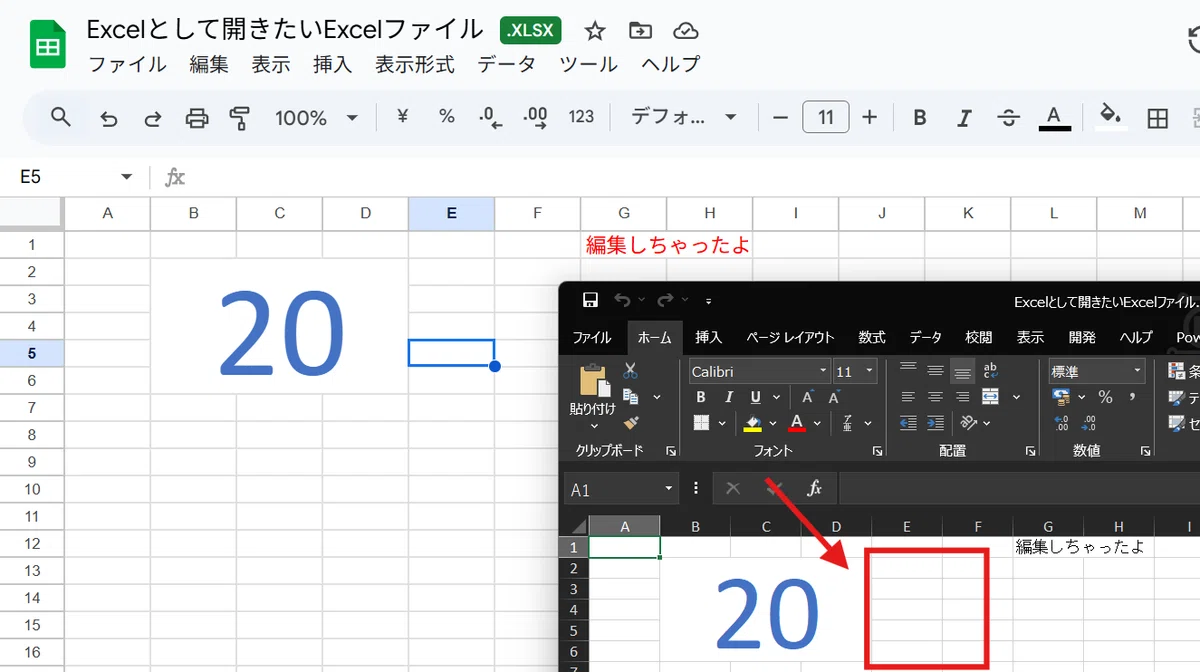Apply percent format in Sheets toolbar
1200x672 pixels.
click(447, 117)
